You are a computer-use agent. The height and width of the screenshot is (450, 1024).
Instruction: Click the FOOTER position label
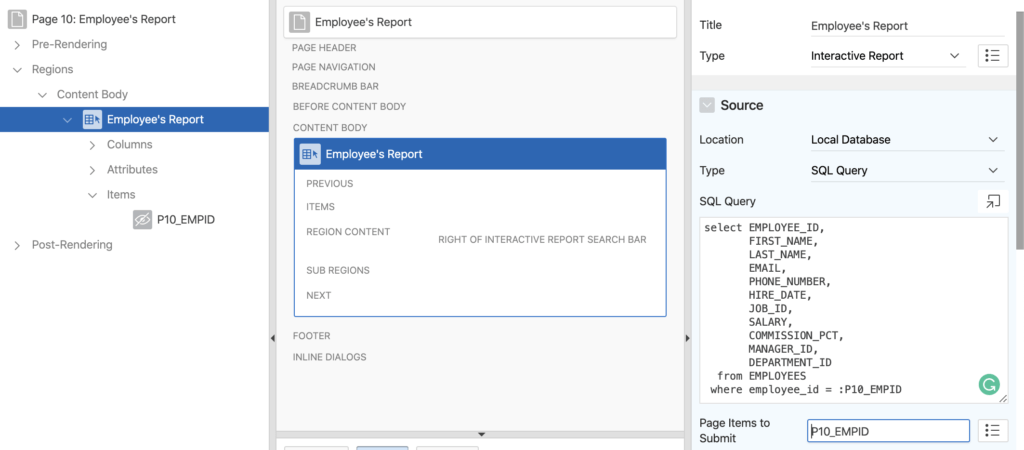pyautogui.click(x=312, y=336)
